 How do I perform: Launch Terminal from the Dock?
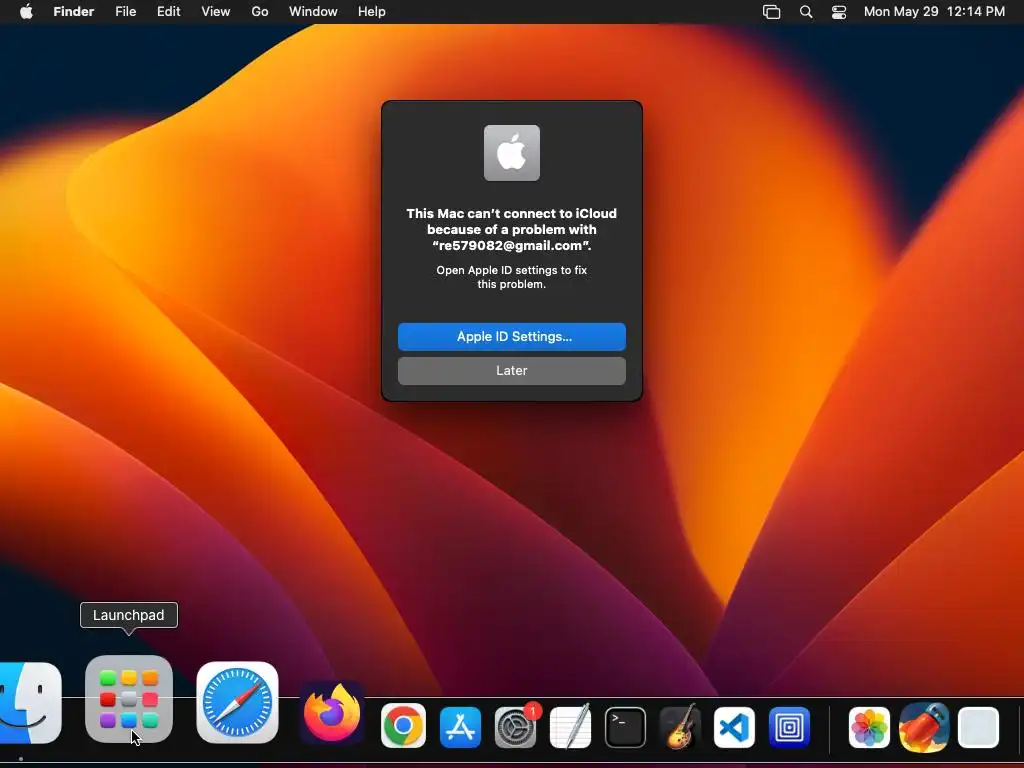[625, 727]
